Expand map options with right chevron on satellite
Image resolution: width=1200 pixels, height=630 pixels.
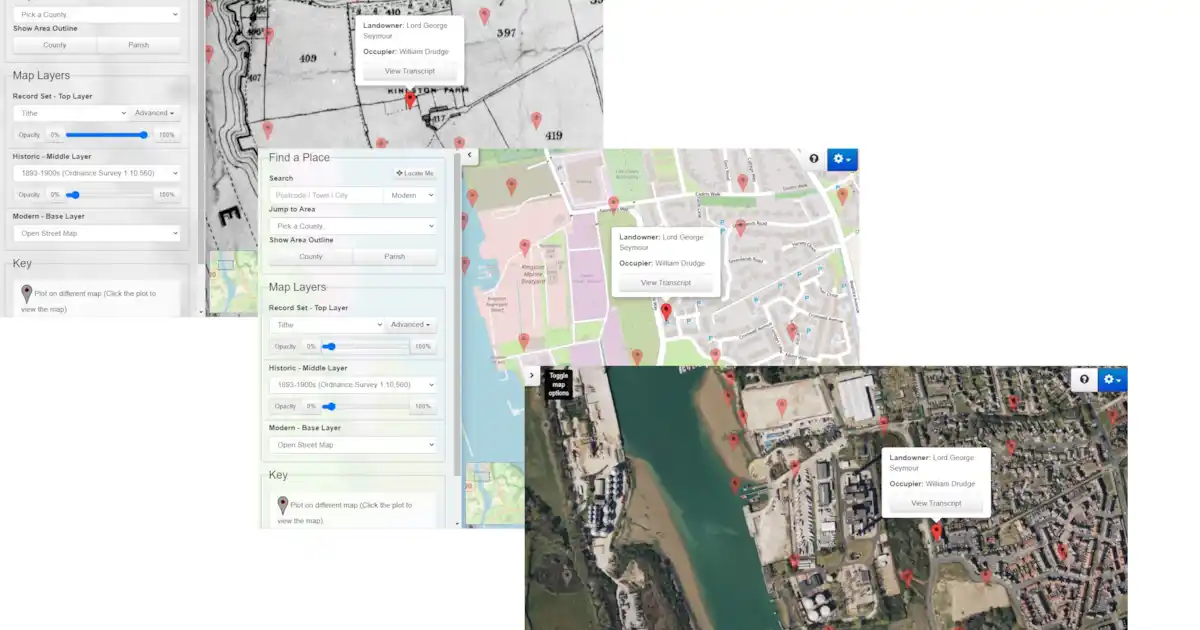tap(532, 375)
